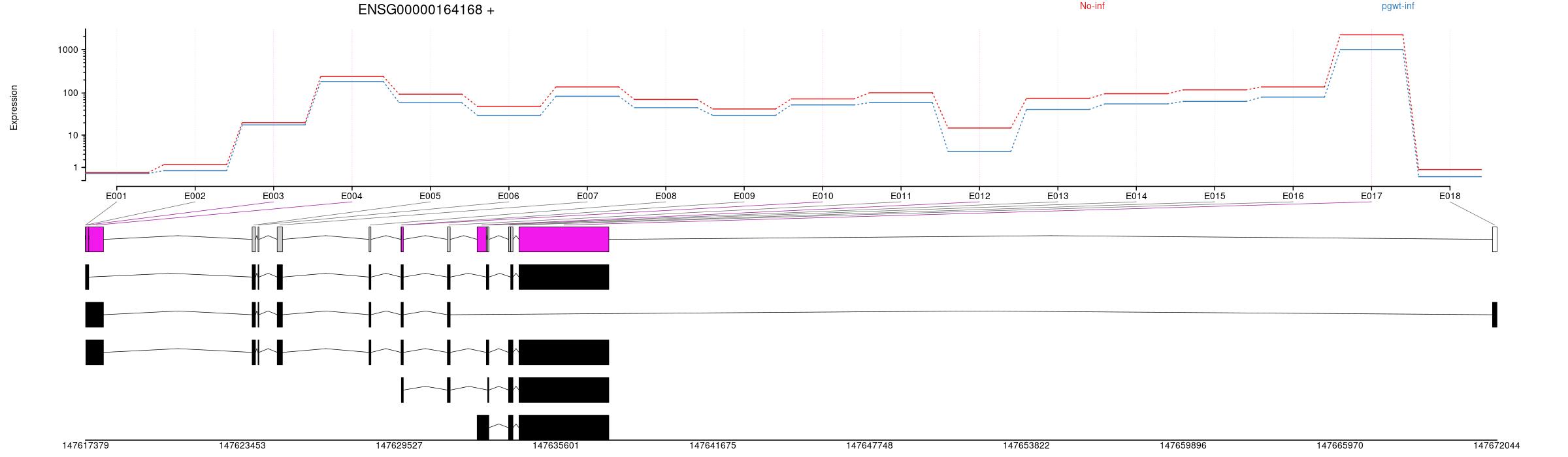Click the exon label E007
This screenshot has height=457, width=1568.
tap(587, 196)
